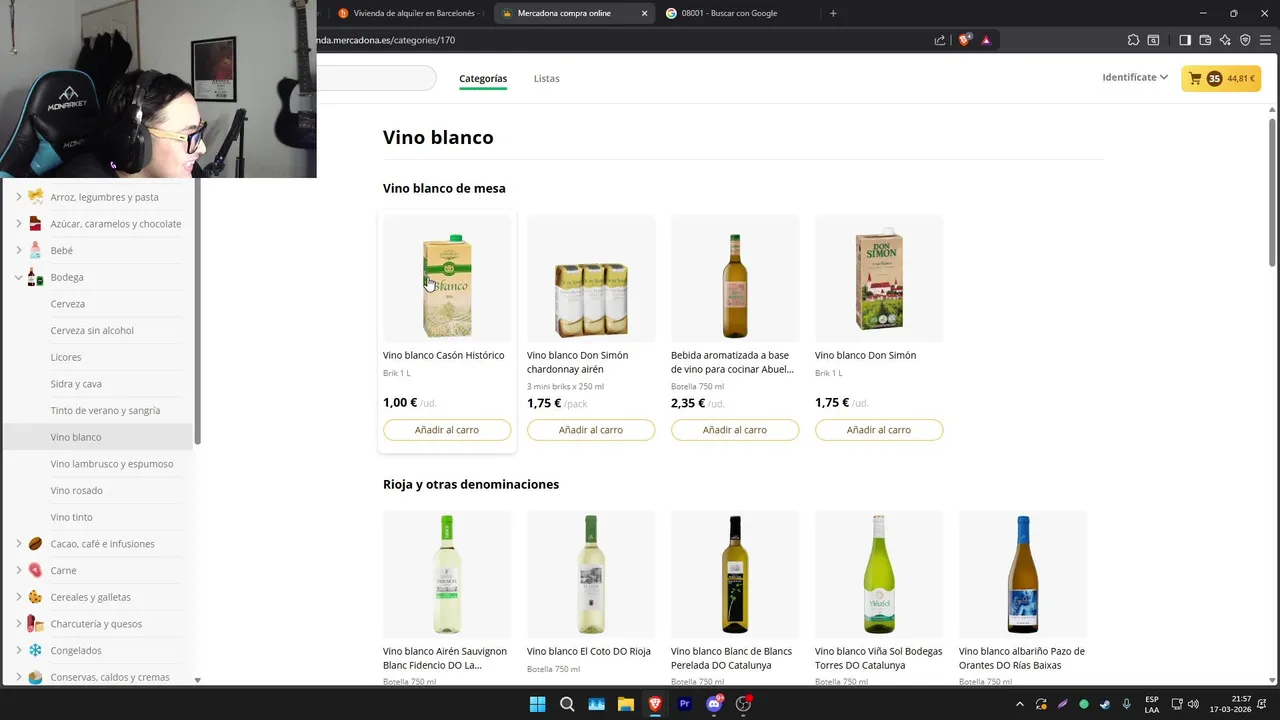Expand the Congelados category chevron
Image resolution: width=1280 pixels, height=720 pixels.
pos(18,650)
